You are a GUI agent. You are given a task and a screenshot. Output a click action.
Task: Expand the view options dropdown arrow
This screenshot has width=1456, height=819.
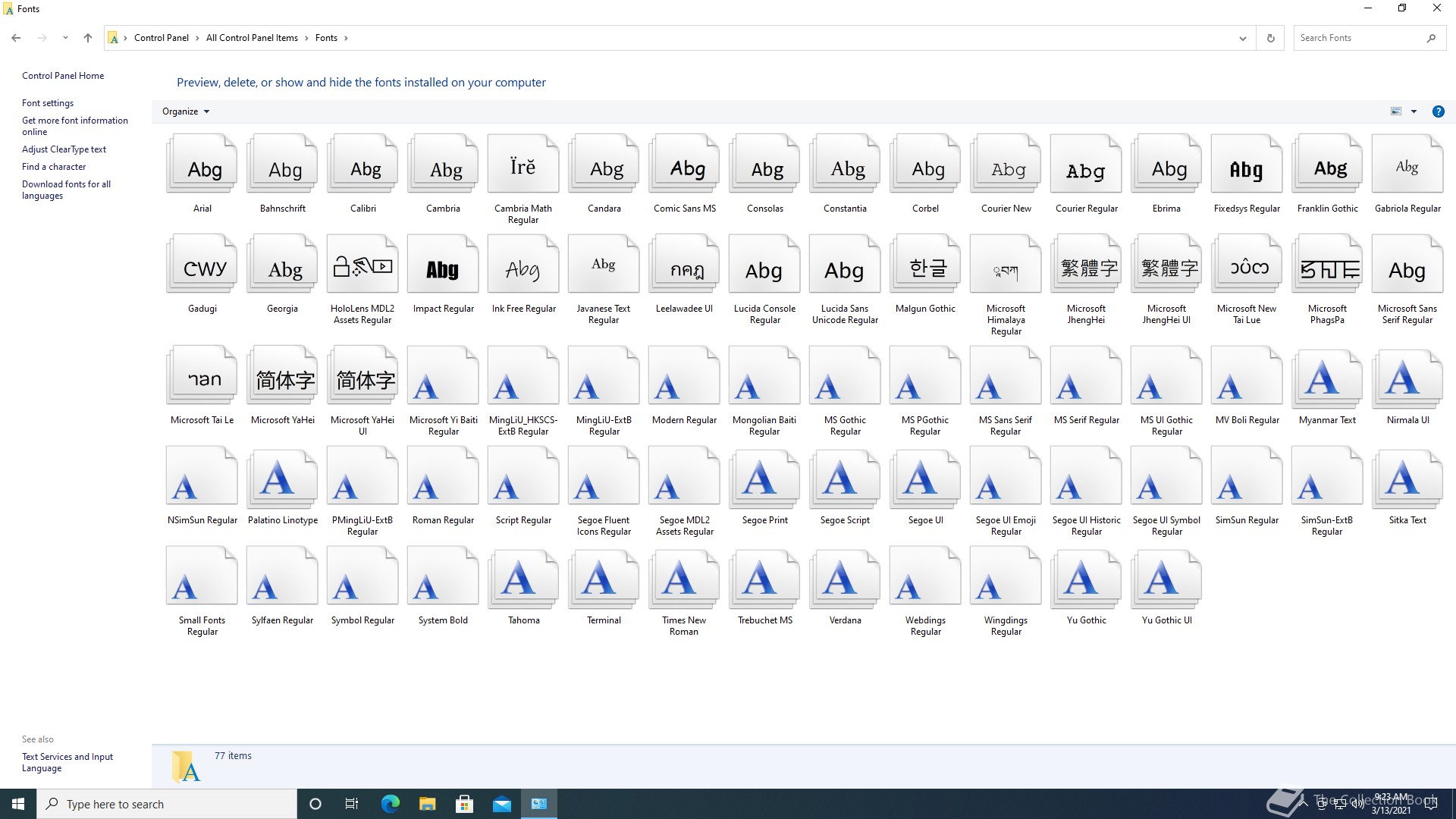1414,111
